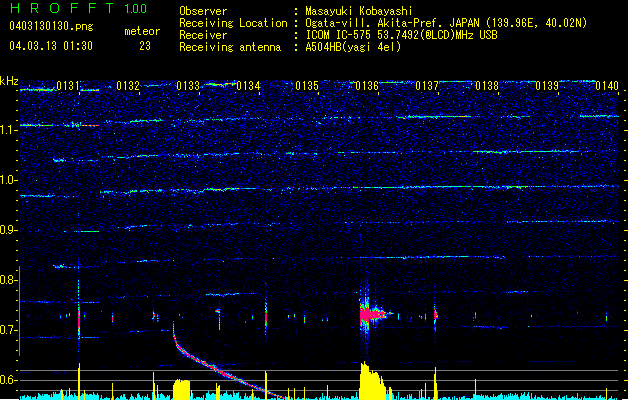Click the A504HB(yagi 4el) antenna text

pyautogui.click(x=353, y=47)
